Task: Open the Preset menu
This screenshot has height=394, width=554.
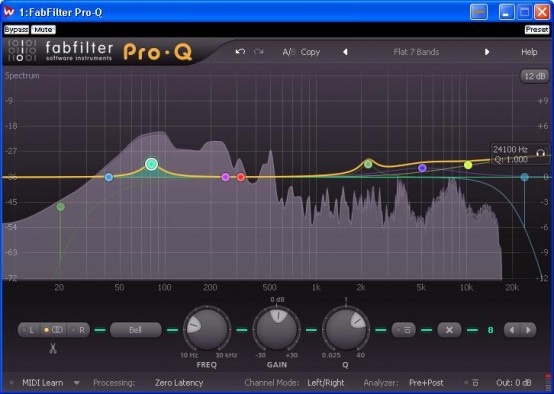Action: coord(537,30)
